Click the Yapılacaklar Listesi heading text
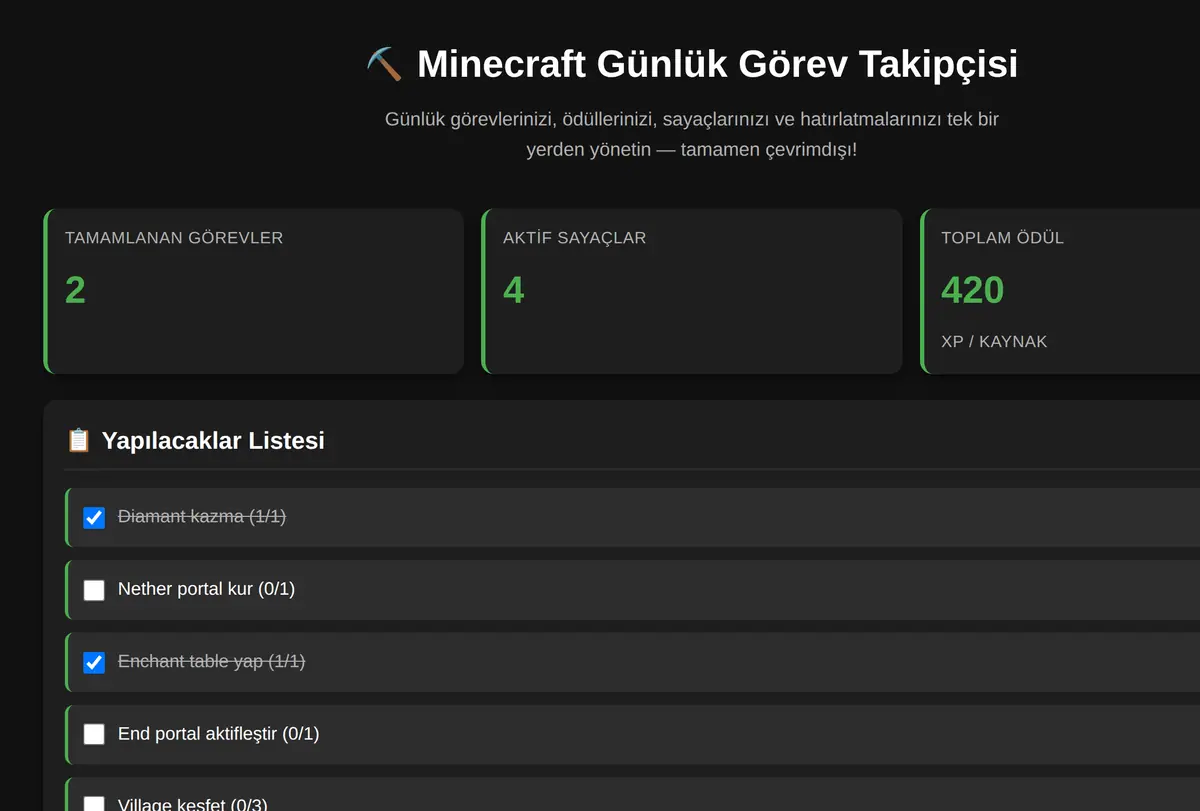Viewport: 1200px width, 811px height. pos(213,440)
